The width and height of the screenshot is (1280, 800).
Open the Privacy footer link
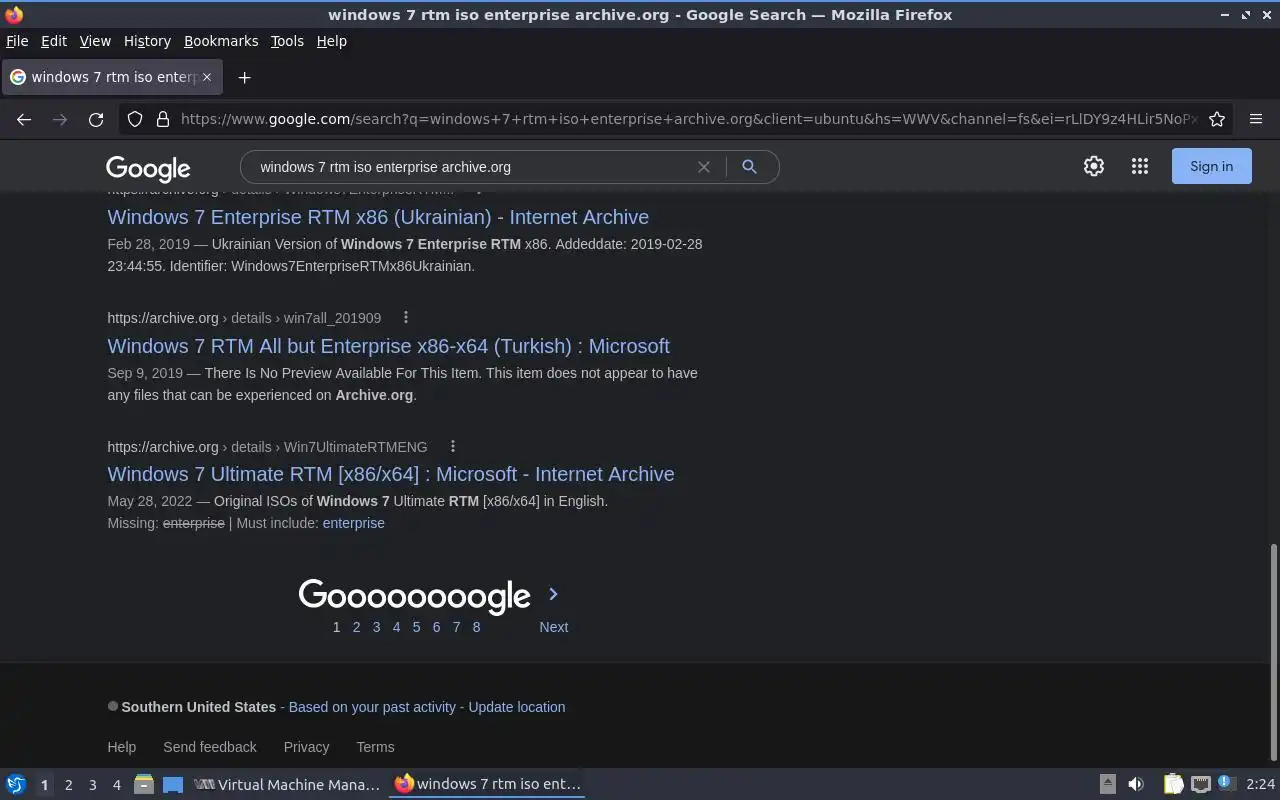point(306,747)
